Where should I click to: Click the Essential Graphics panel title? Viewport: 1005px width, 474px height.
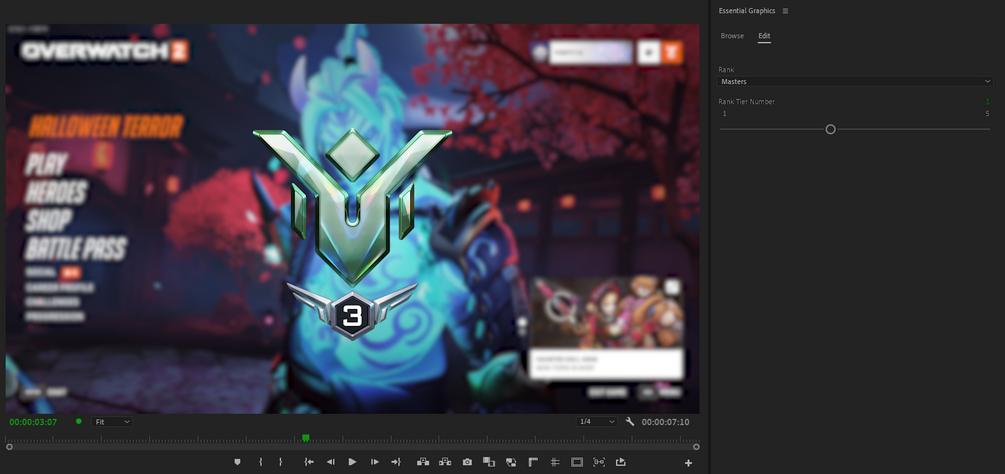point(747,11)
